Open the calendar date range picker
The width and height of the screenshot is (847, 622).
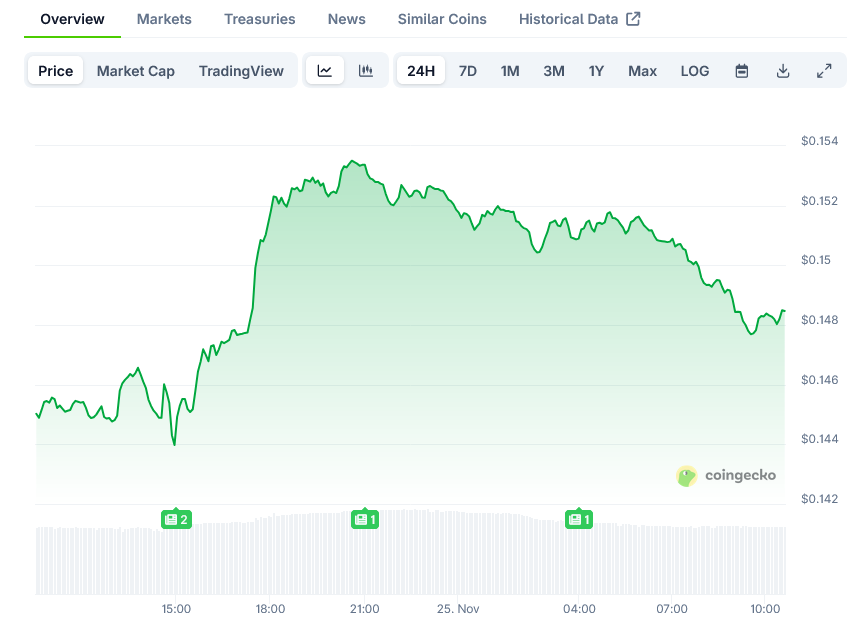point(742,71)
